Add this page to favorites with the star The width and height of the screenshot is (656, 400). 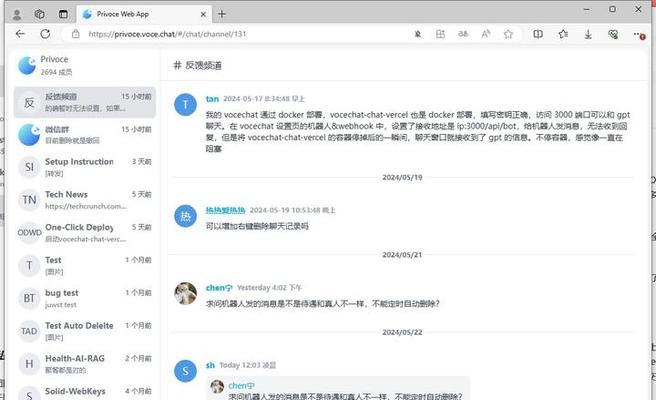[508, 34]
